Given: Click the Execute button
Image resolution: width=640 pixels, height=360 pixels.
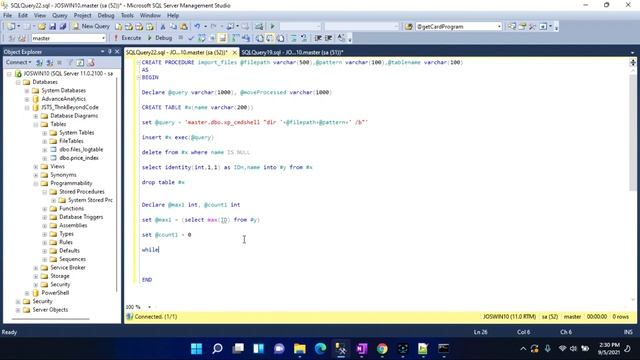Looking at the screenshot, I should coord(127,38).
